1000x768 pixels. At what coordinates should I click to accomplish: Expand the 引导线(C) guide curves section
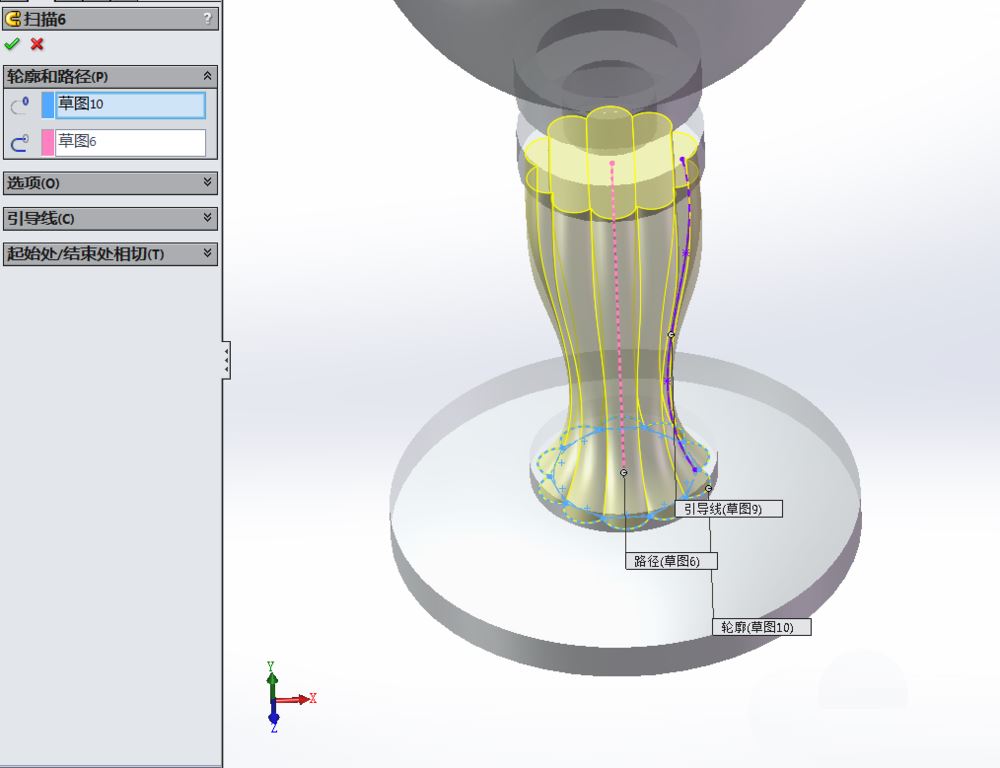click(207, 218)
